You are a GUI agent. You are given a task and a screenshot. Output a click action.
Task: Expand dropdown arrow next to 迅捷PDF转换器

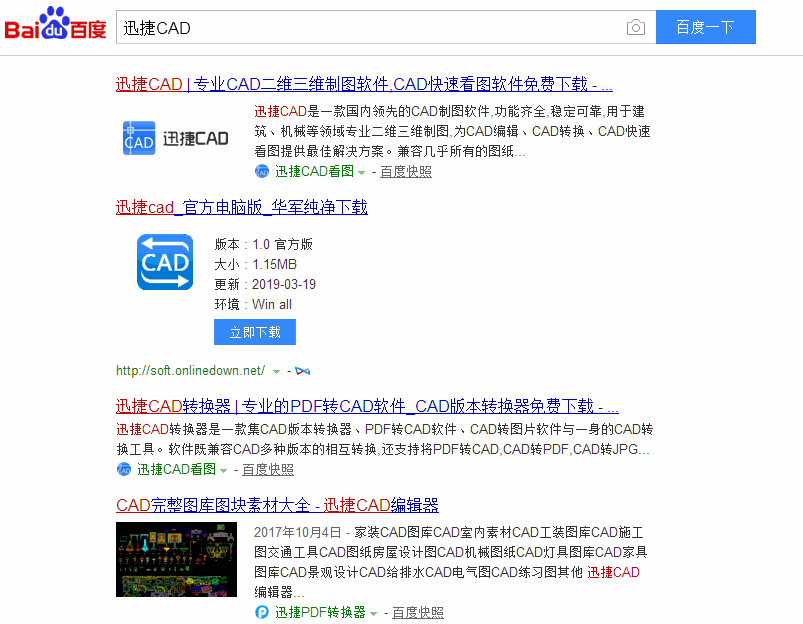coord(373,614)
